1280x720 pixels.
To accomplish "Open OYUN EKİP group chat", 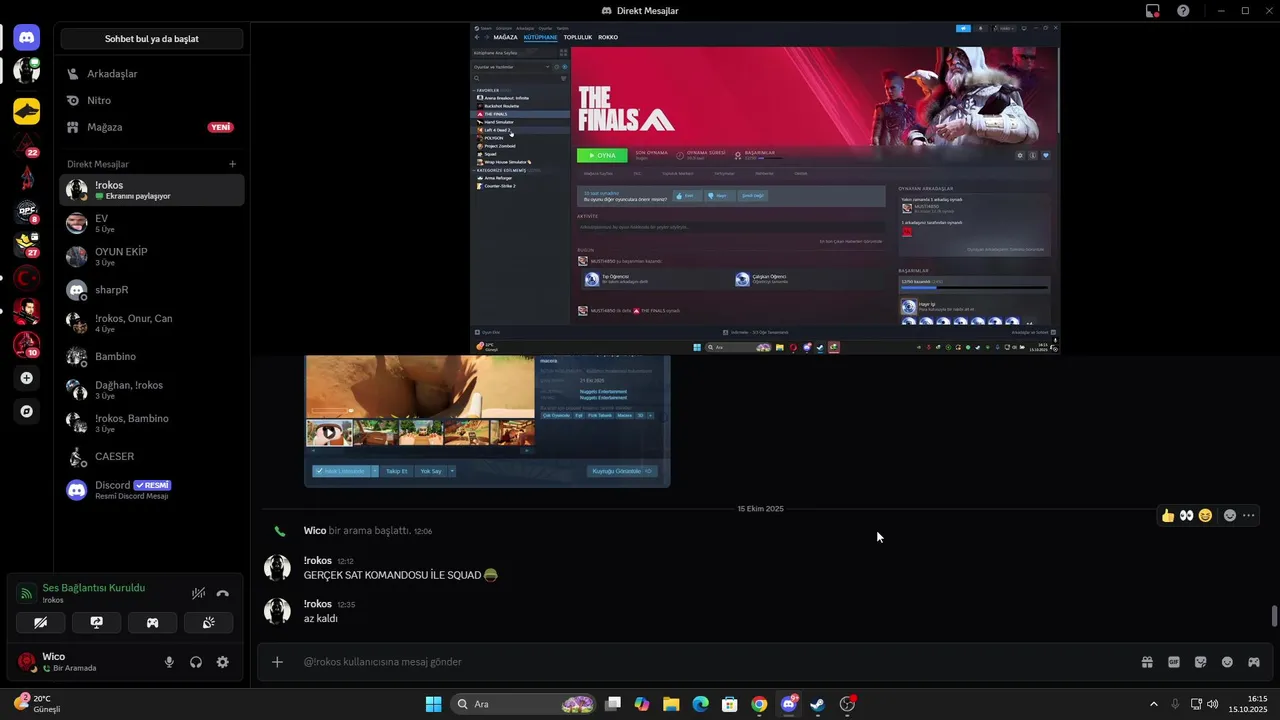I will pos(152,256).
